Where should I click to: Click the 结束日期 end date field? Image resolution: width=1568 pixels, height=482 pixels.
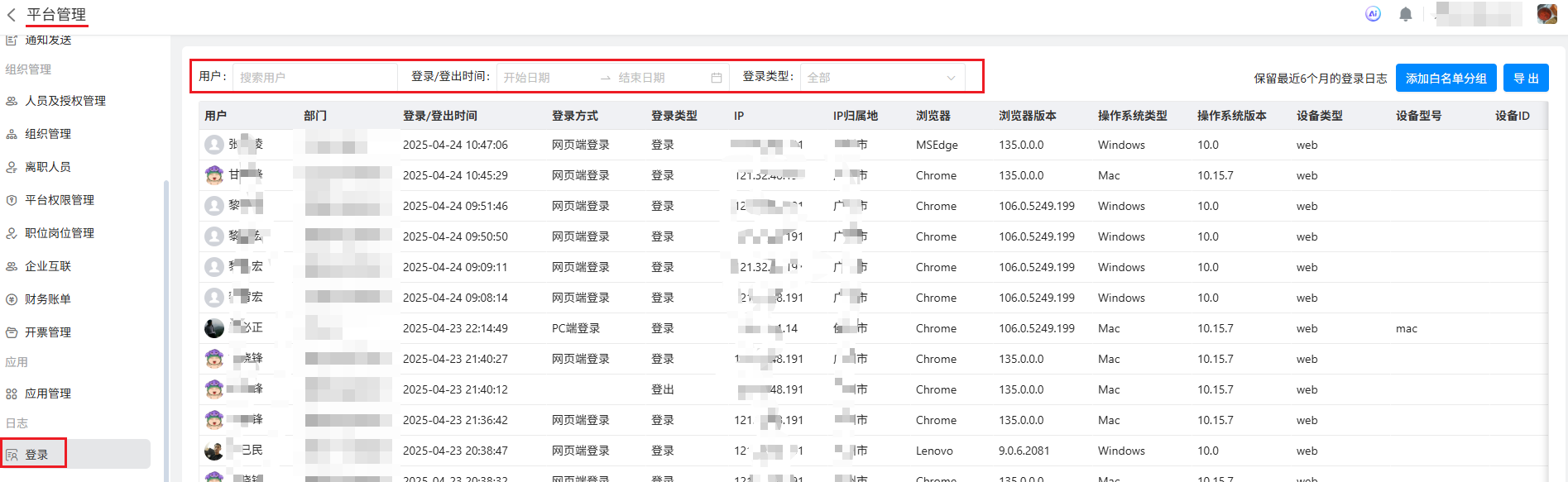(x=658, y=78)
